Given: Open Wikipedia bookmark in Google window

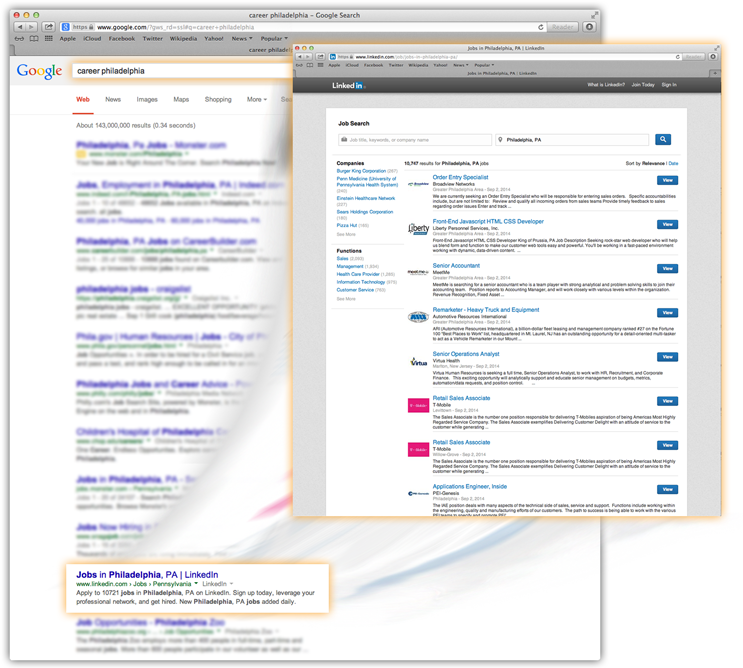Looking at the screenshot, I should [183, 39].
